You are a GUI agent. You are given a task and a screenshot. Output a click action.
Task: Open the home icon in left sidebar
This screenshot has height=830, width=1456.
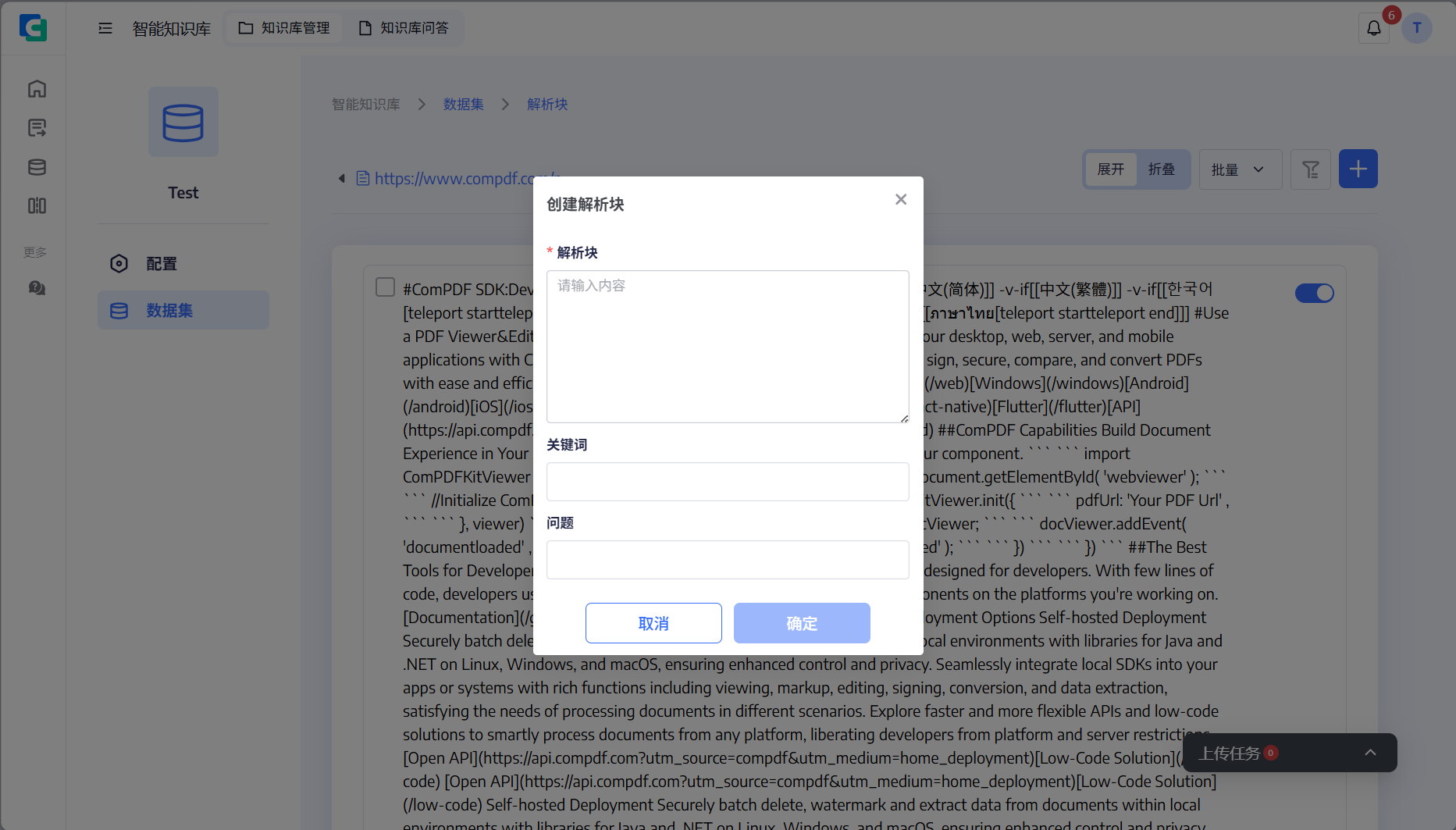click(x=37, y=89)
